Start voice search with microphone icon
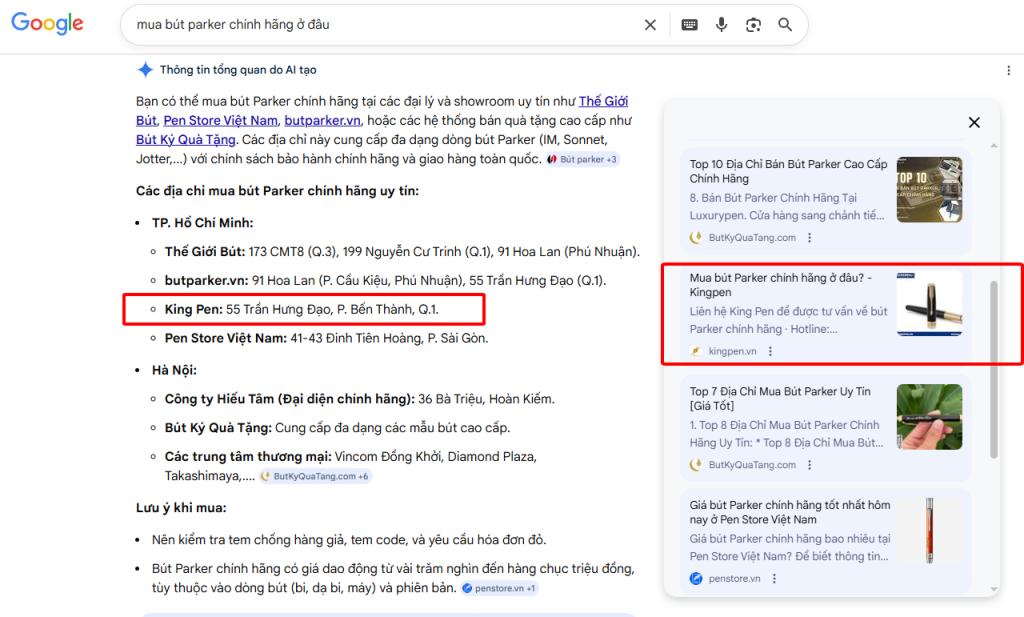The image size is (1024, 617). click(x=721, y=25)
